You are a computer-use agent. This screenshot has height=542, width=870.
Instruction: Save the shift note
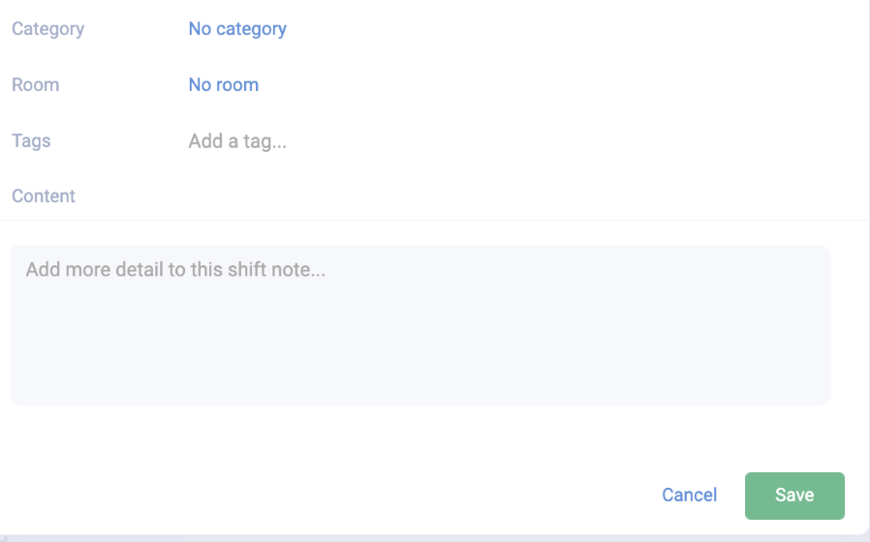(x=794, y=495)
